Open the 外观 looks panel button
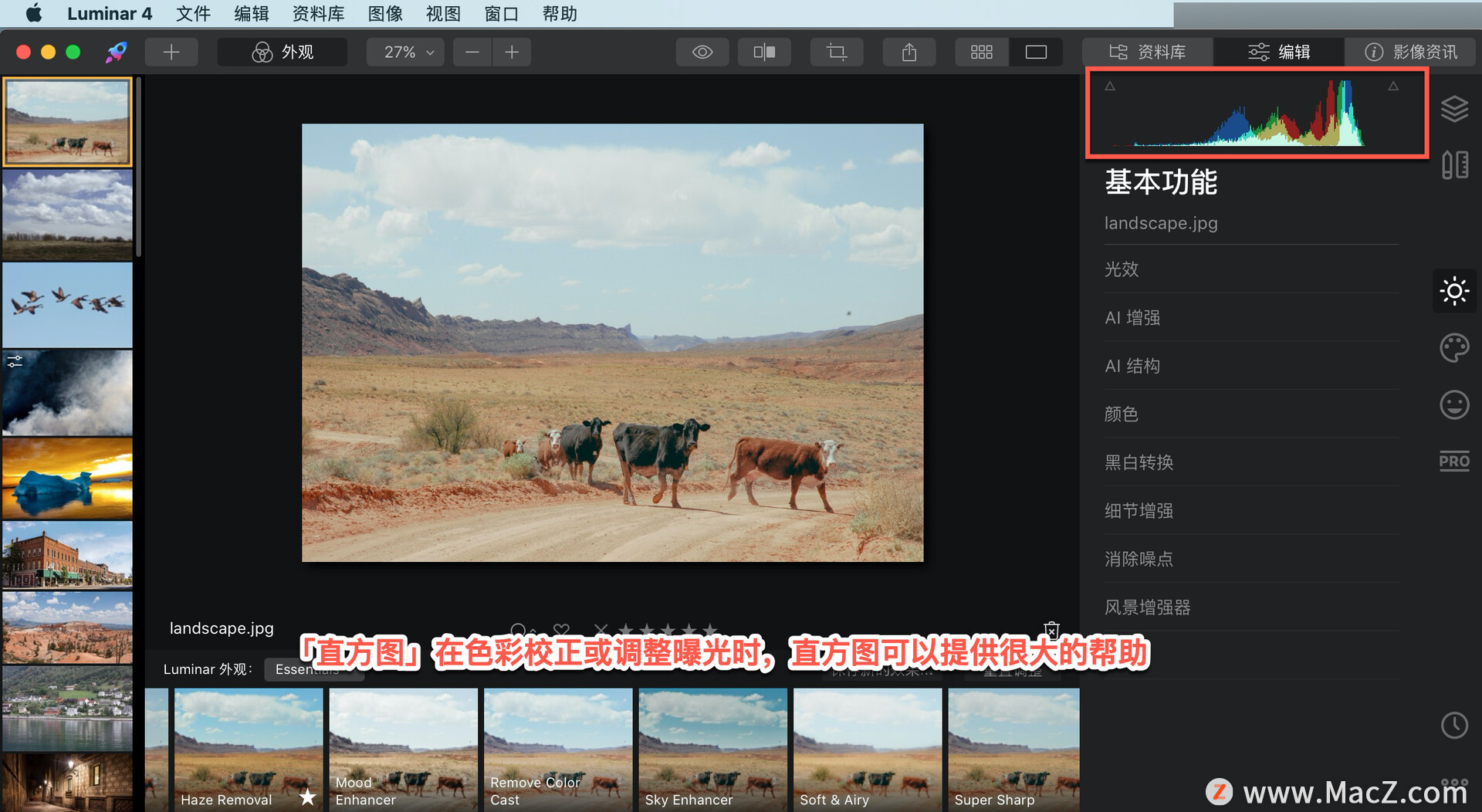The image size is (1482, 812). [282, 52]
